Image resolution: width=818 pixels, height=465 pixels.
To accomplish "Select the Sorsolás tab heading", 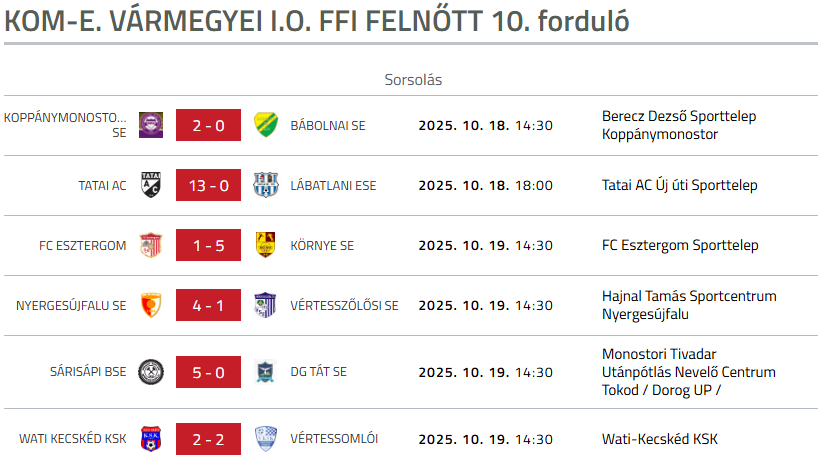I will coord(413,79).
